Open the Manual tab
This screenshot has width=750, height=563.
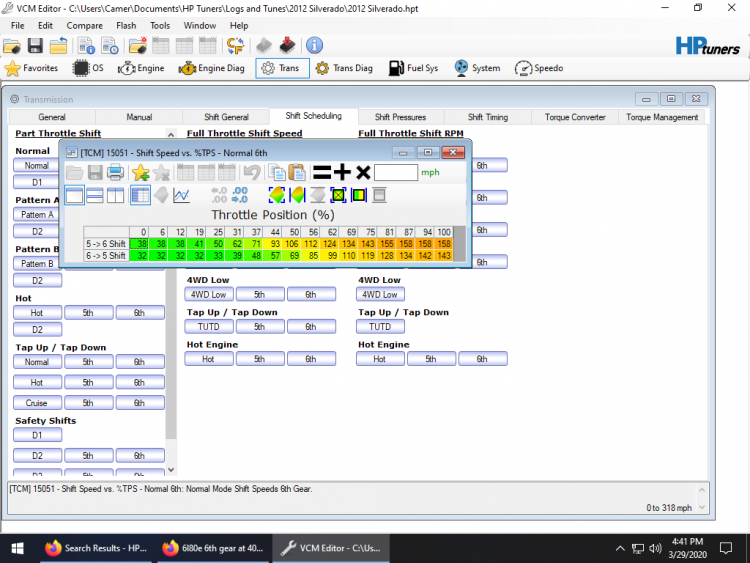tap(139, 117)
